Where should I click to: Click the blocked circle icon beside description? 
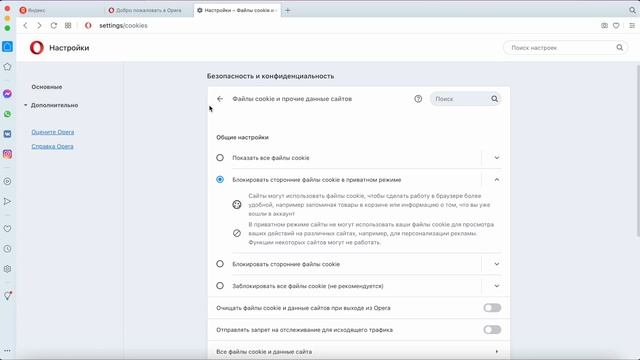pyautogui.click(x=237, y=233)
